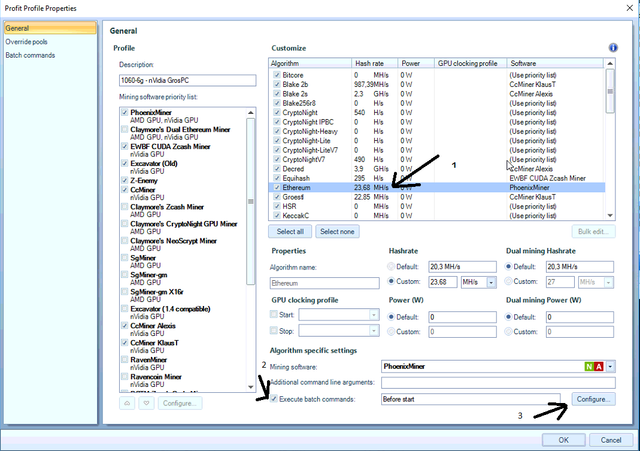Click the green N badge in Mining software
640x451 pixels.
click(x=589, y=367)
